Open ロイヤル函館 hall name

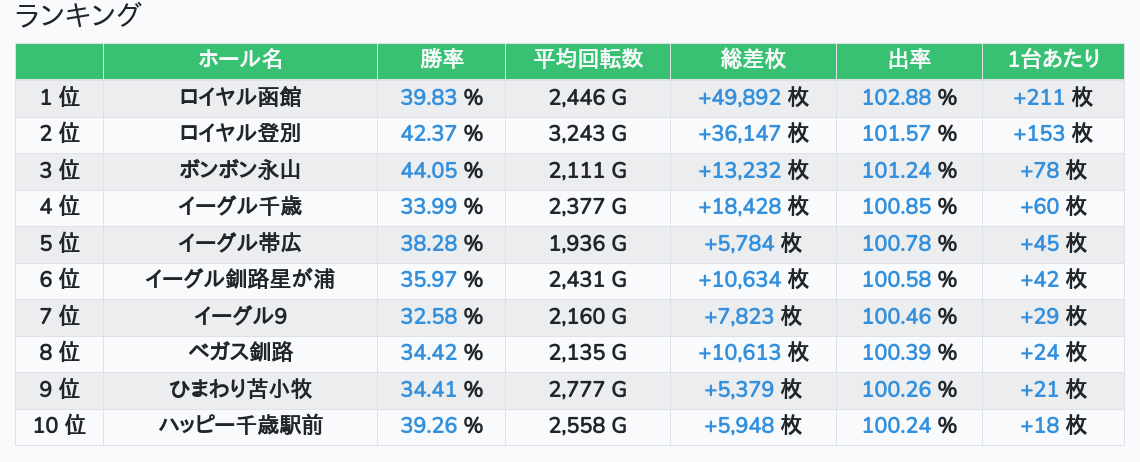240,98
